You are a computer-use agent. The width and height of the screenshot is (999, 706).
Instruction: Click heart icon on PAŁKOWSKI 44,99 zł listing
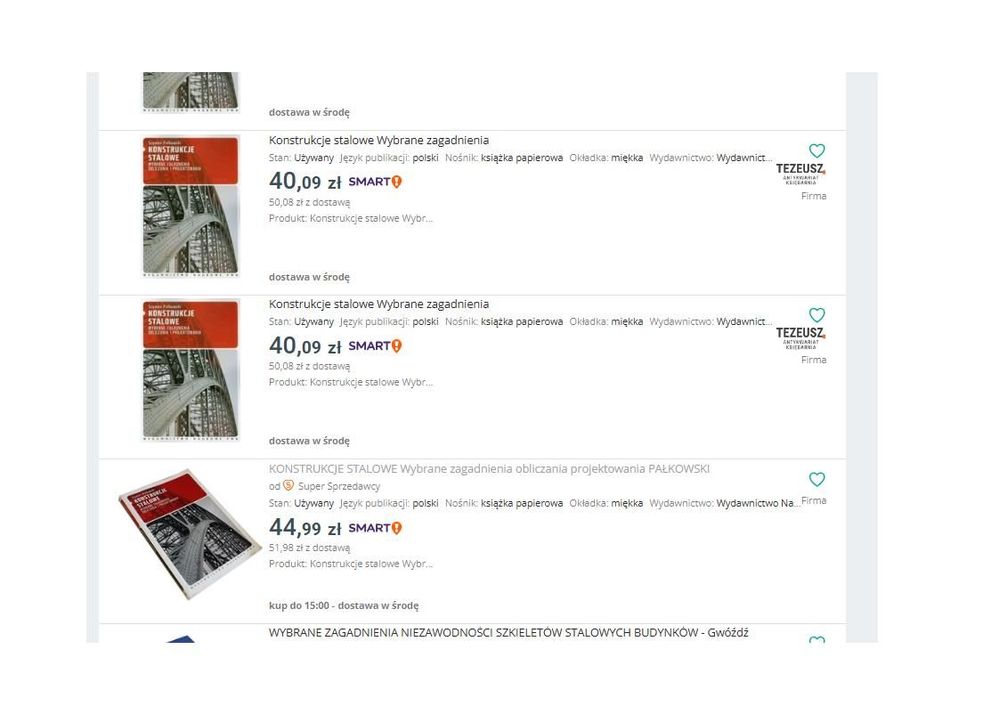coord(817,479)
